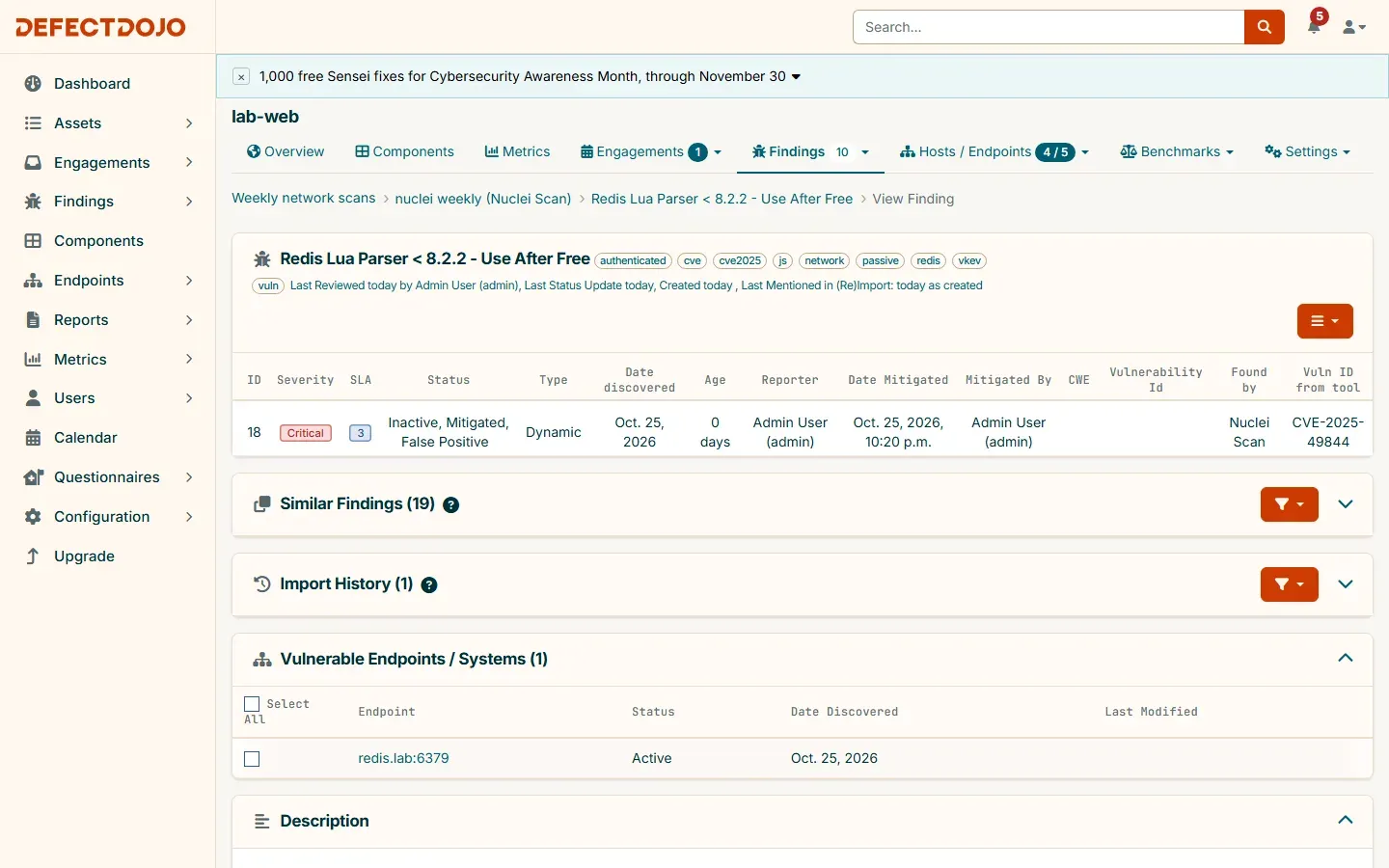Click the Search input field
The width and height of the screenshot is (1389, 868).
1049,27
